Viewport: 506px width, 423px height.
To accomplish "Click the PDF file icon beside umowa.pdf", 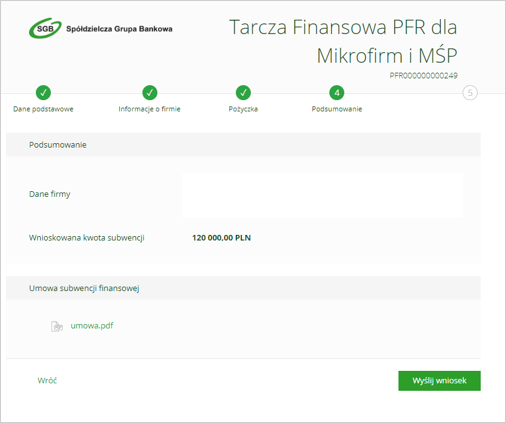I will click(57, 326).
